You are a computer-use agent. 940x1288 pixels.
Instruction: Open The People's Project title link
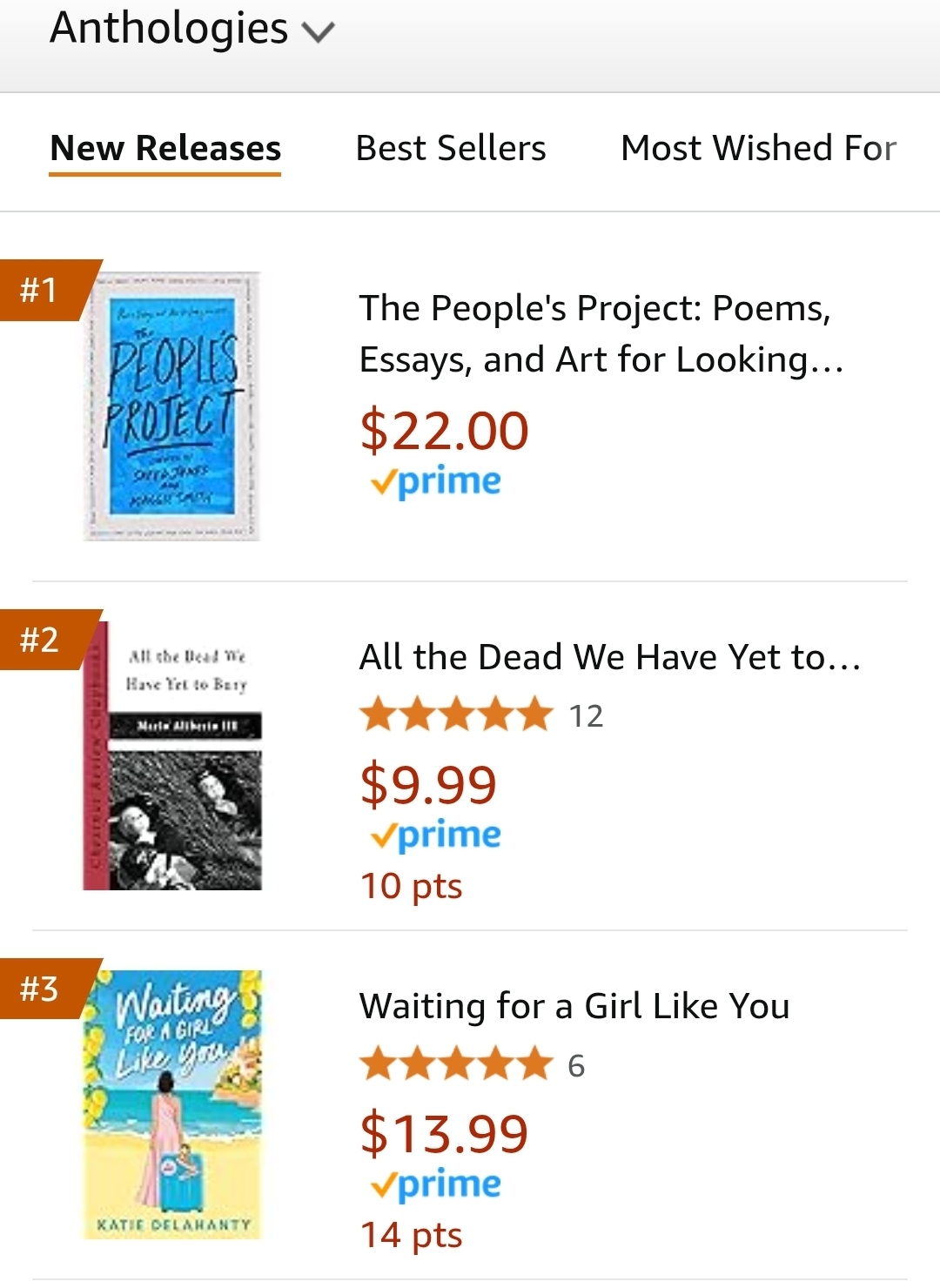[601, 333]
